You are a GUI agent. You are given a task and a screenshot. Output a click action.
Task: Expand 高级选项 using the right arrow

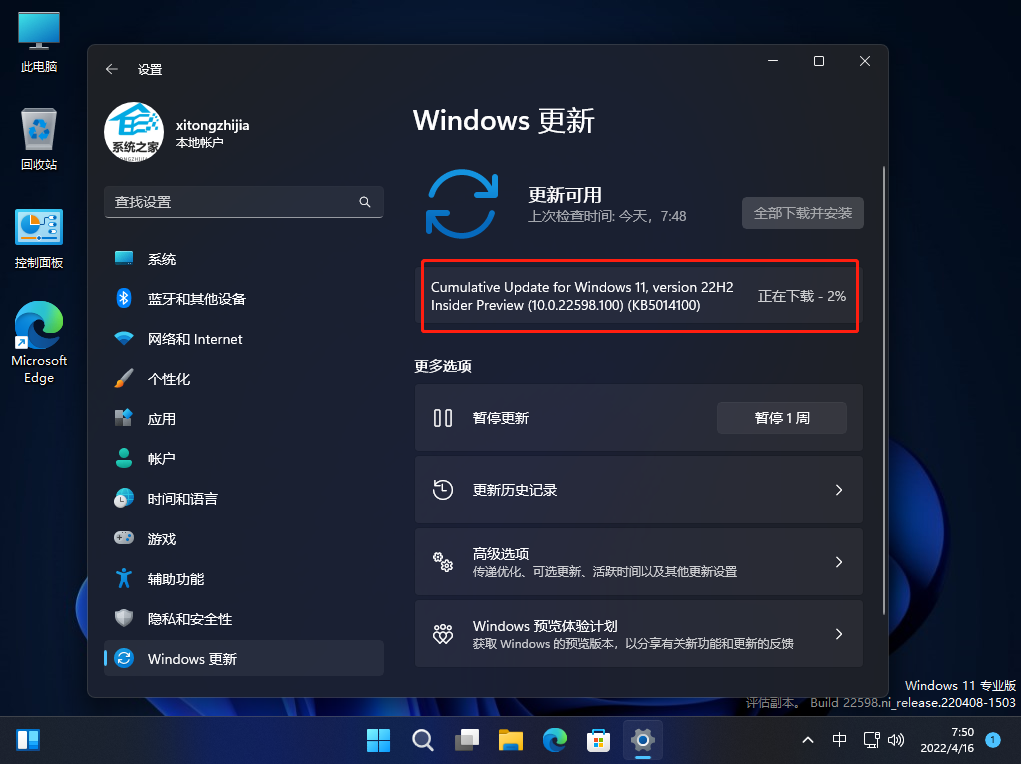(x=839, y=561)
